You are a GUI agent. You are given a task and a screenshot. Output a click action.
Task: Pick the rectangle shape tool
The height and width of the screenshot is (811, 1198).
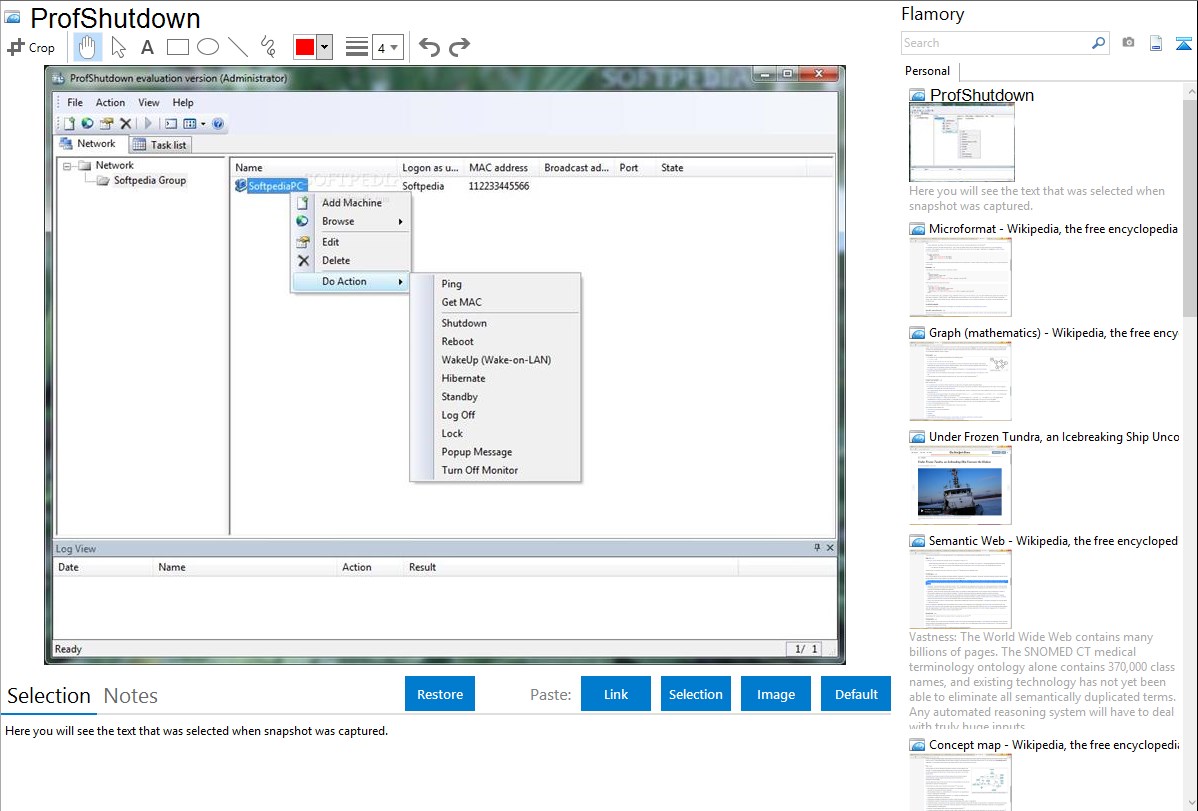(x=178, y=47)
